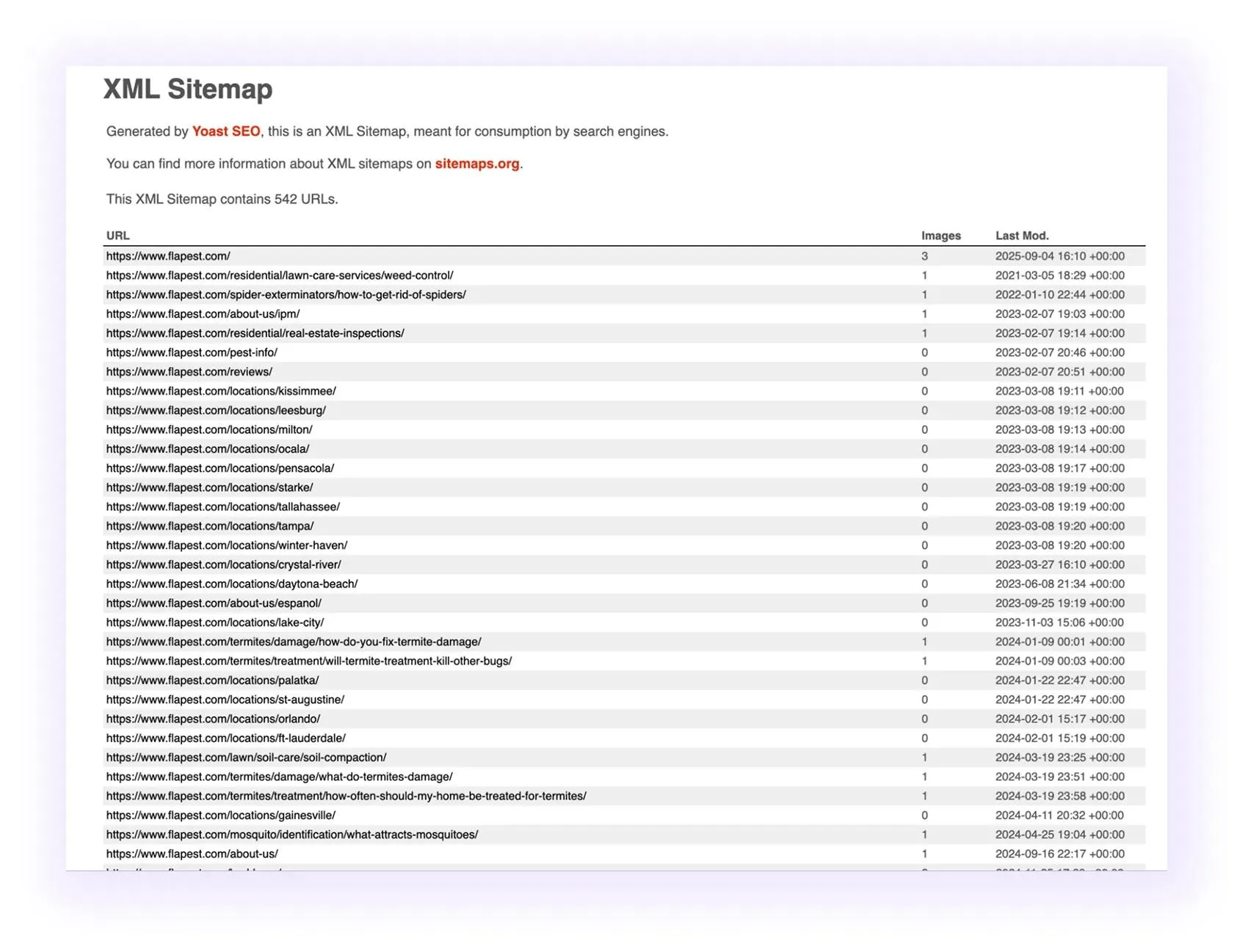Open the sitemaps.org link

[477, 164]
